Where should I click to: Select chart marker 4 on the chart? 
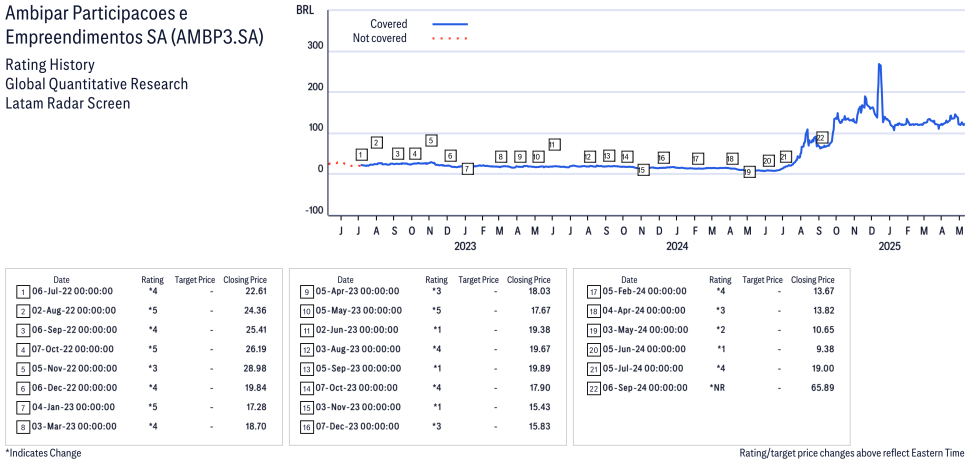(x=415, y=154)
